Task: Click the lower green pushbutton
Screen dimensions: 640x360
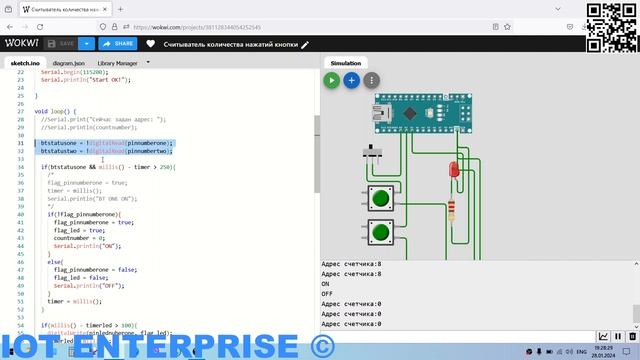Action: click(381, 232)
